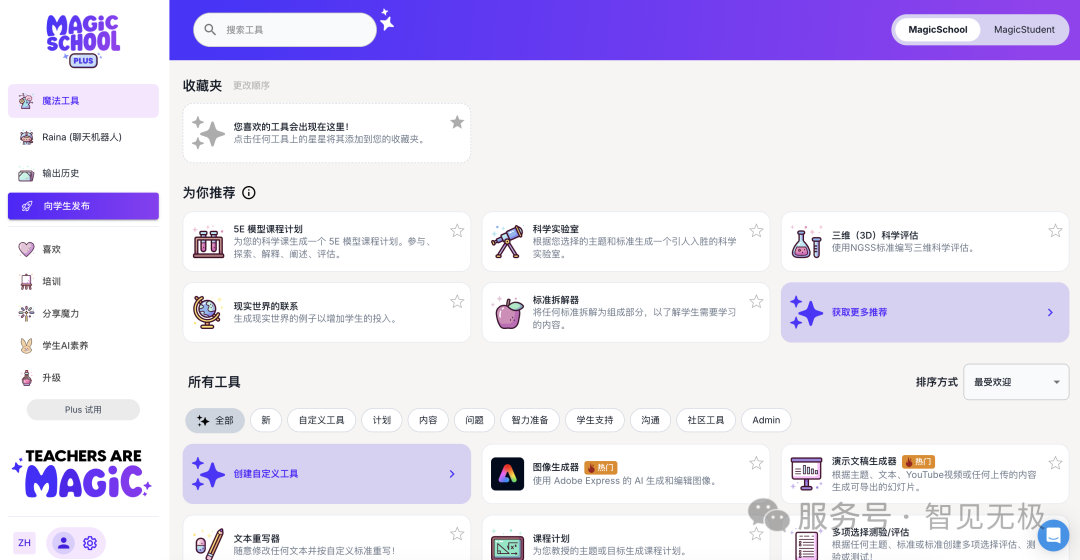
Task: Click the 搜索工具 search field
Action: (x=284, y=30)
